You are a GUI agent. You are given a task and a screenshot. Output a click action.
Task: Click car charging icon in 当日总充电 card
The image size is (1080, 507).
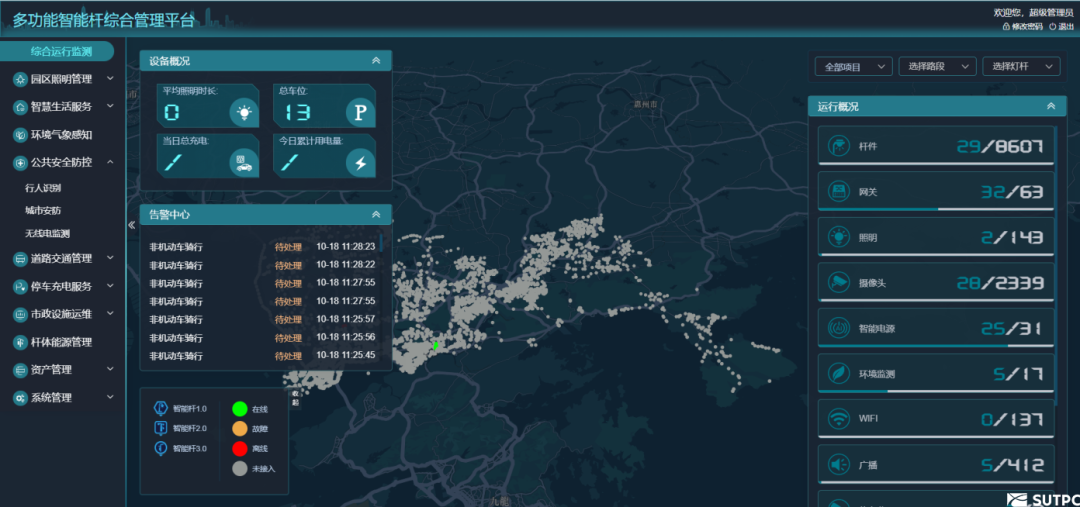[243, 163]
